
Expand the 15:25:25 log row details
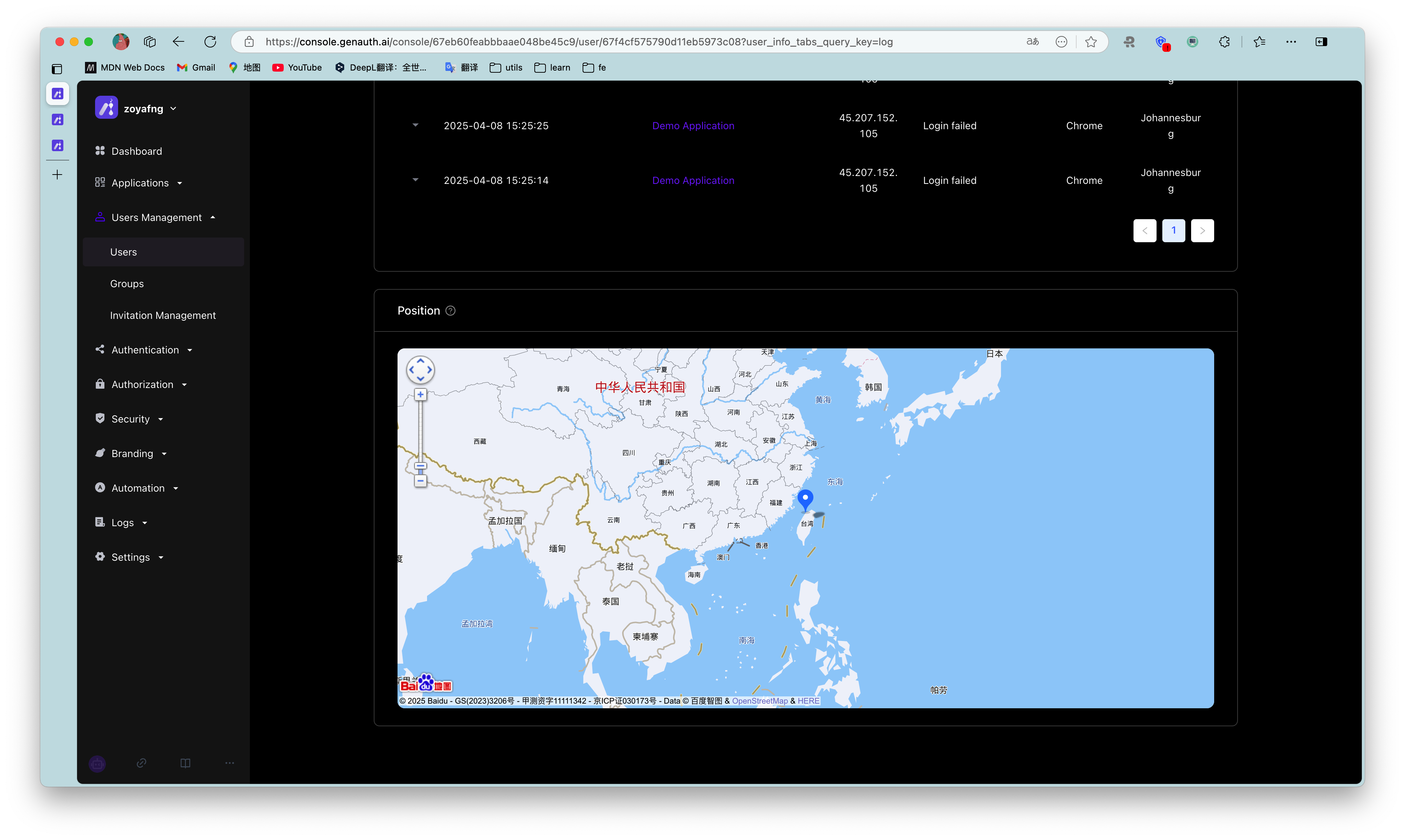tap(415, 125)
